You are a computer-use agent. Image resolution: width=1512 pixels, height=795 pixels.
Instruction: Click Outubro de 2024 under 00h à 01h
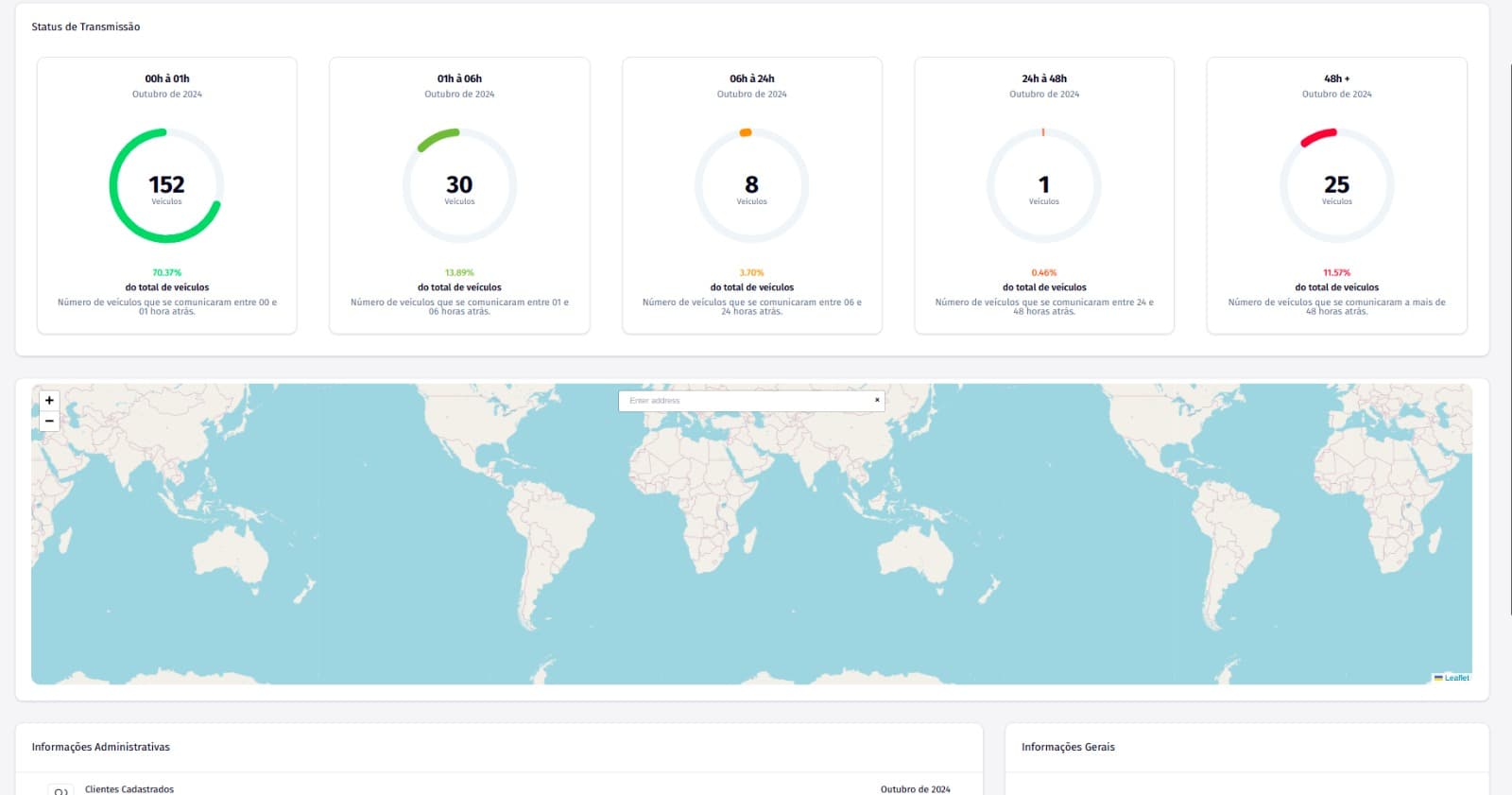(166, 95)
